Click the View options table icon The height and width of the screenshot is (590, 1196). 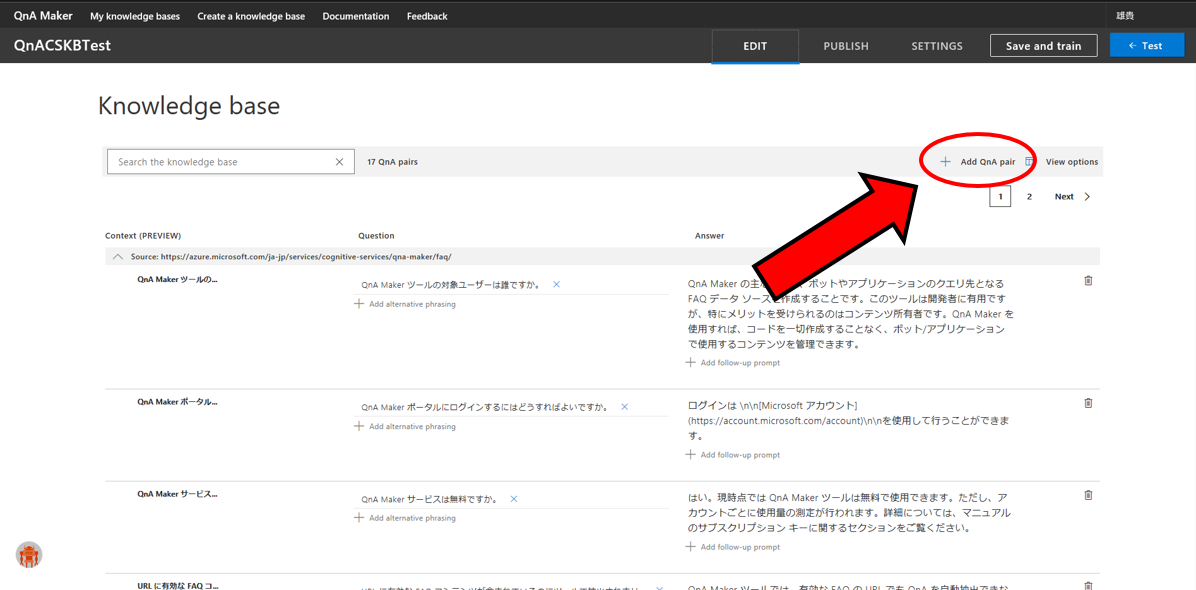point(1030,162)
